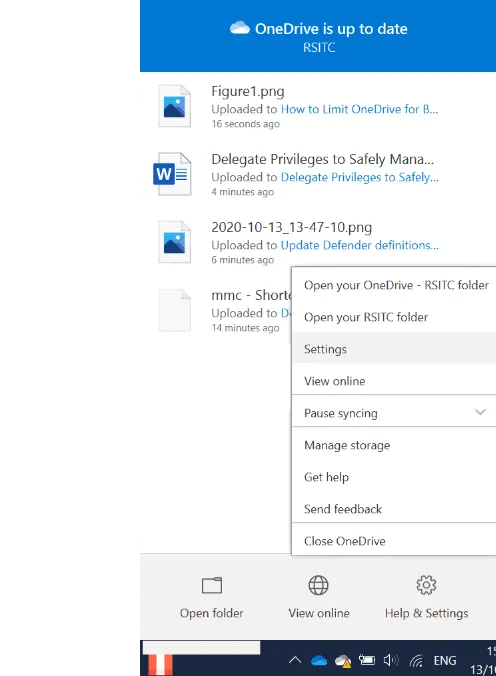
Task: Click the OneDrive is up to date heading
Action: (x=331, y=28)
